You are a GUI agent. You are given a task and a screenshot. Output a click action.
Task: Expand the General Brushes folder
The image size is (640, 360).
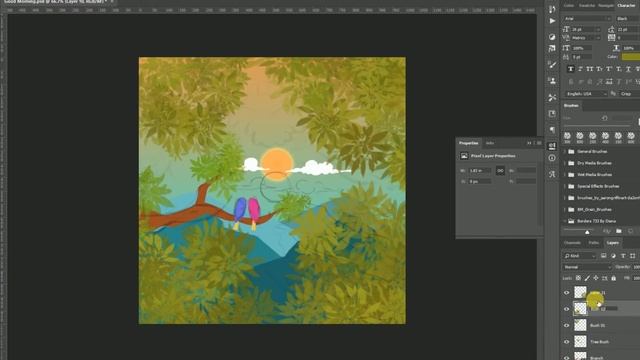point(565,151)
